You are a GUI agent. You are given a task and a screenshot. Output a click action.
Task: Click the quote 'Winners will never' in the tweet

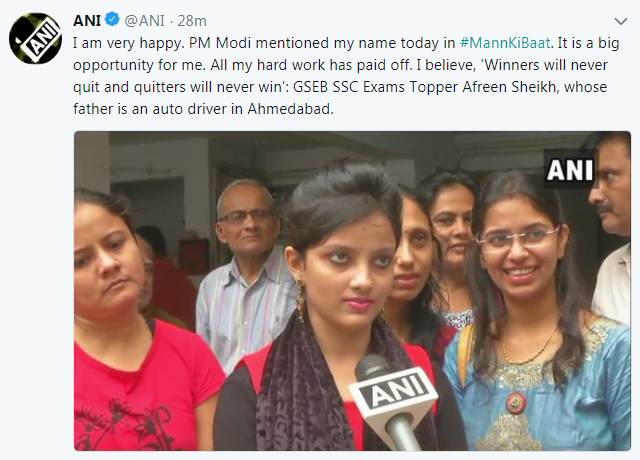pos(545,65)
